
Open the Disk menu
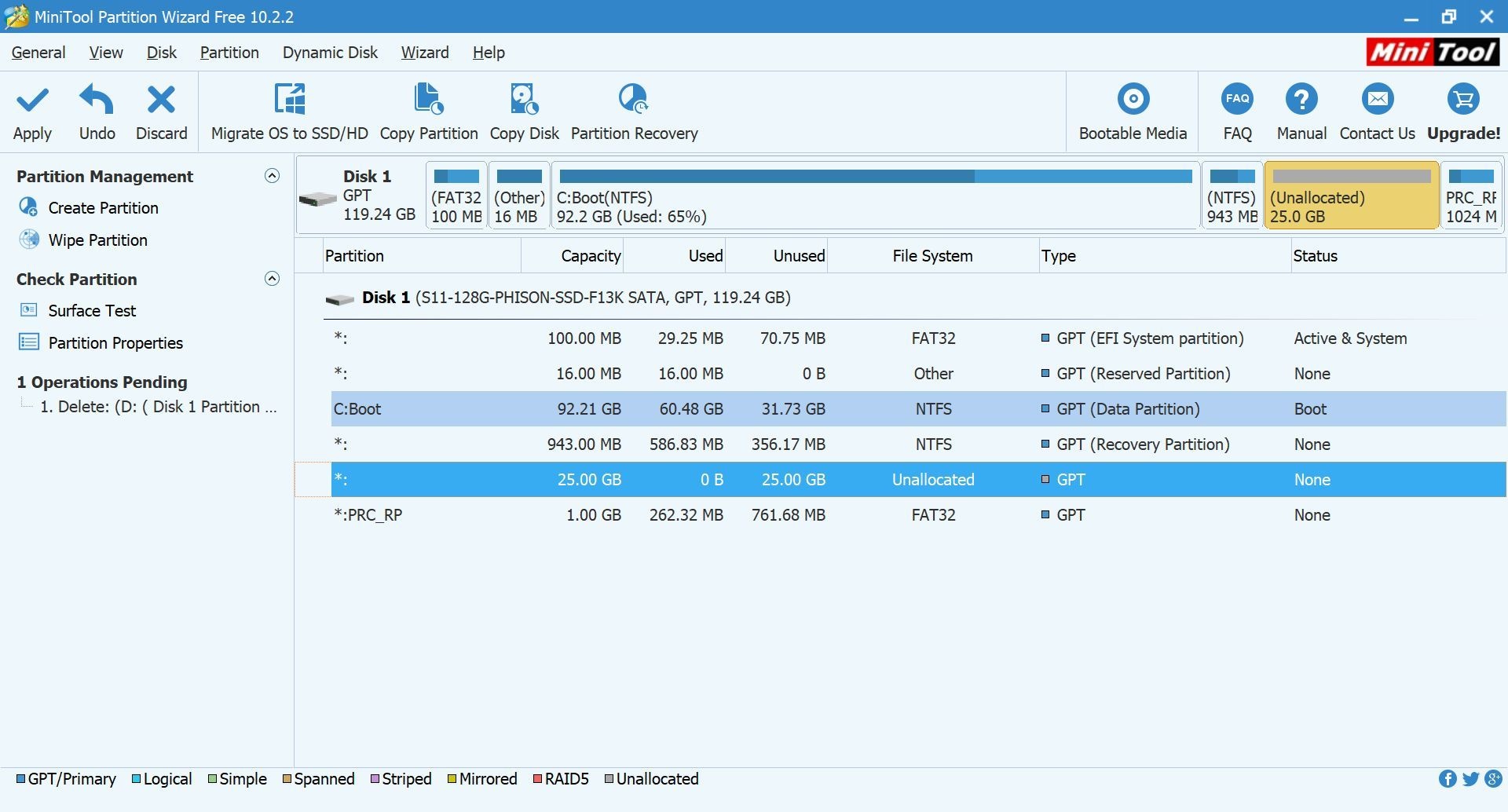pyautogui.click(x=162, y=52)
